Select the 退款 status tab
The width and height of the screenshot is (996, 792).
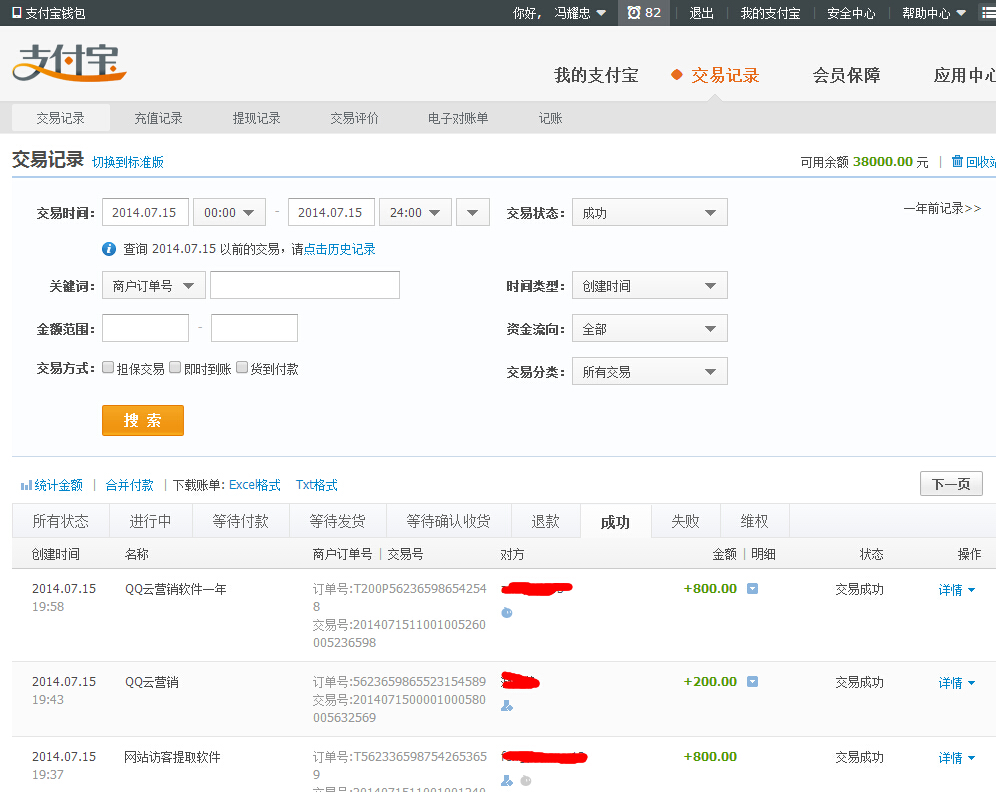546,521
